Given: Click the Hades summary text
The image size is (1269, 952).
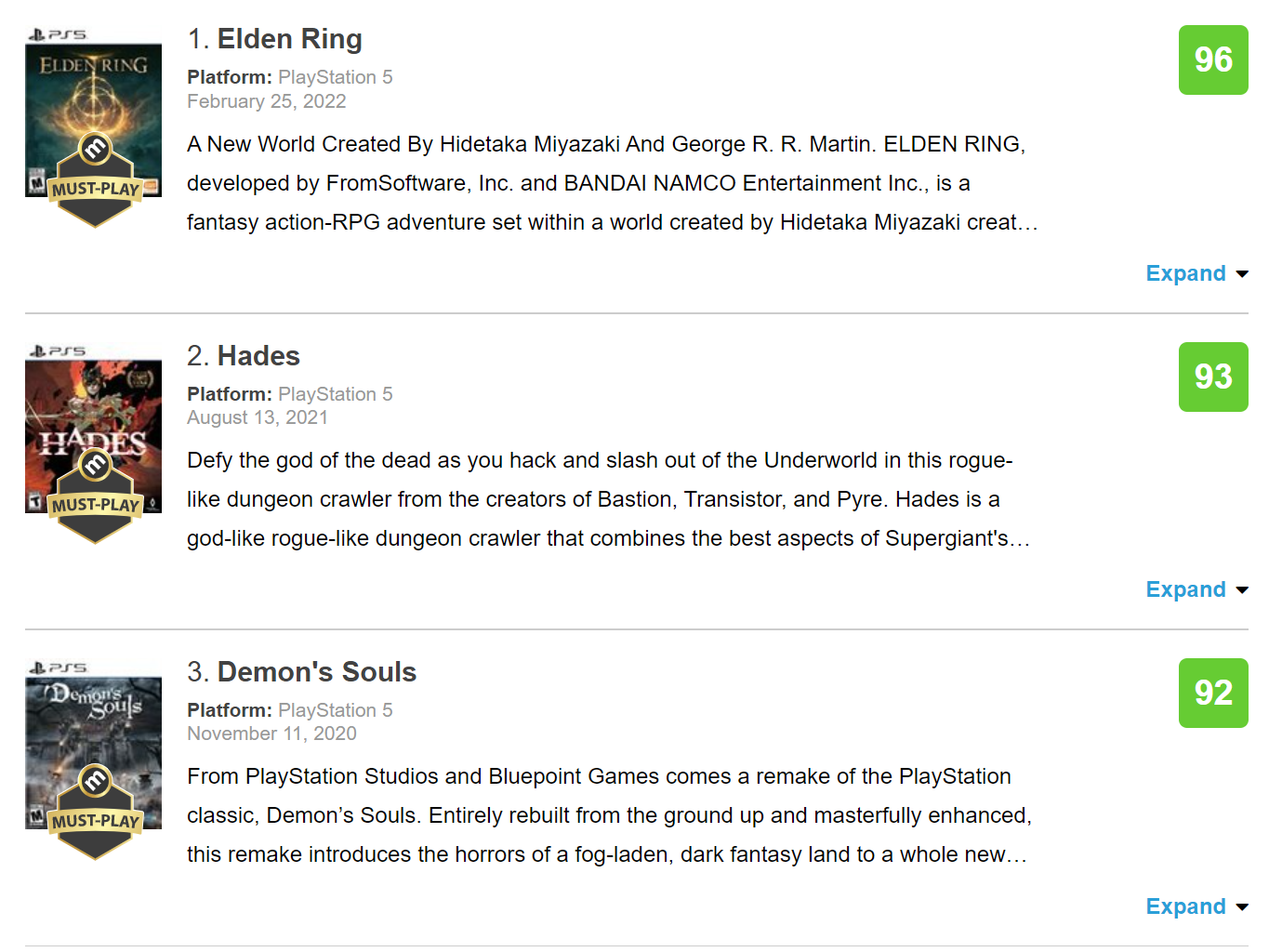Looking at the screenshot, I should pos(604,499).
